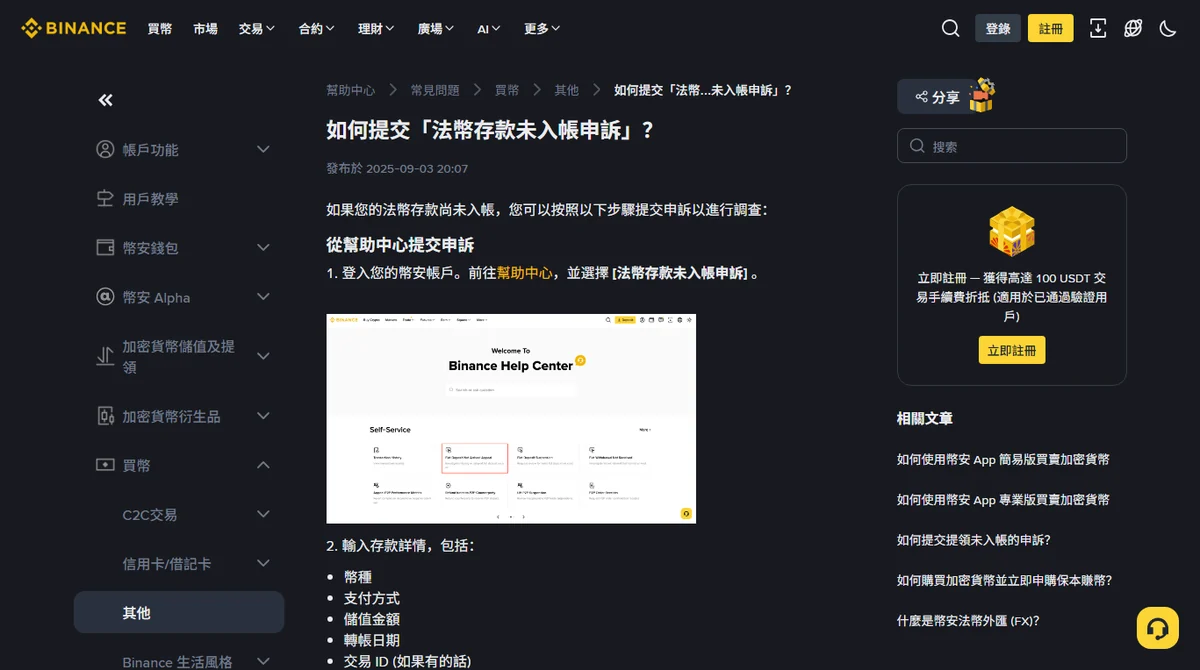Click bullet text 儲值金額

click(x=372, y=619)
